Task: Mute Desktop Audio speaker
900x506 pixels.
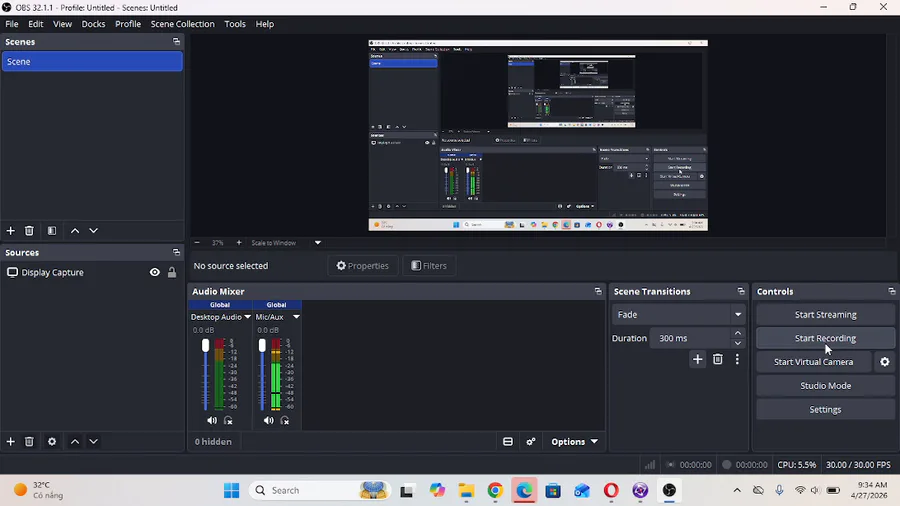Action: [212, 421]
